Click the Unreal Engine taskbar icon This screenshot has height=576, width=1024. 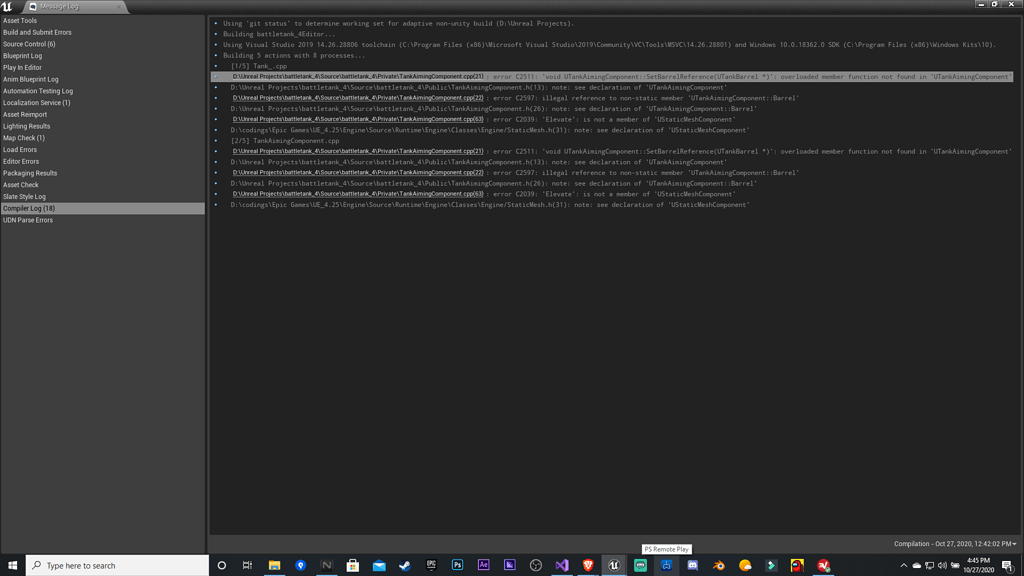coord(614,566)
